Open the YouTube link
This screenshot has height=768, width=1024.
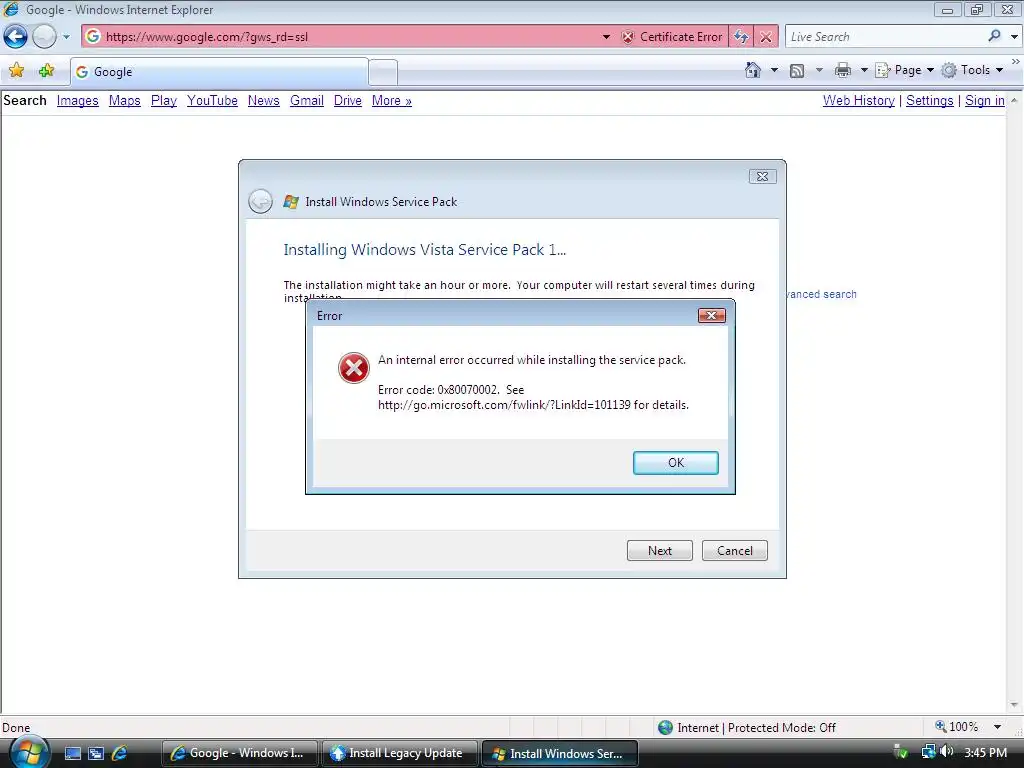click(x=212, y=101)
